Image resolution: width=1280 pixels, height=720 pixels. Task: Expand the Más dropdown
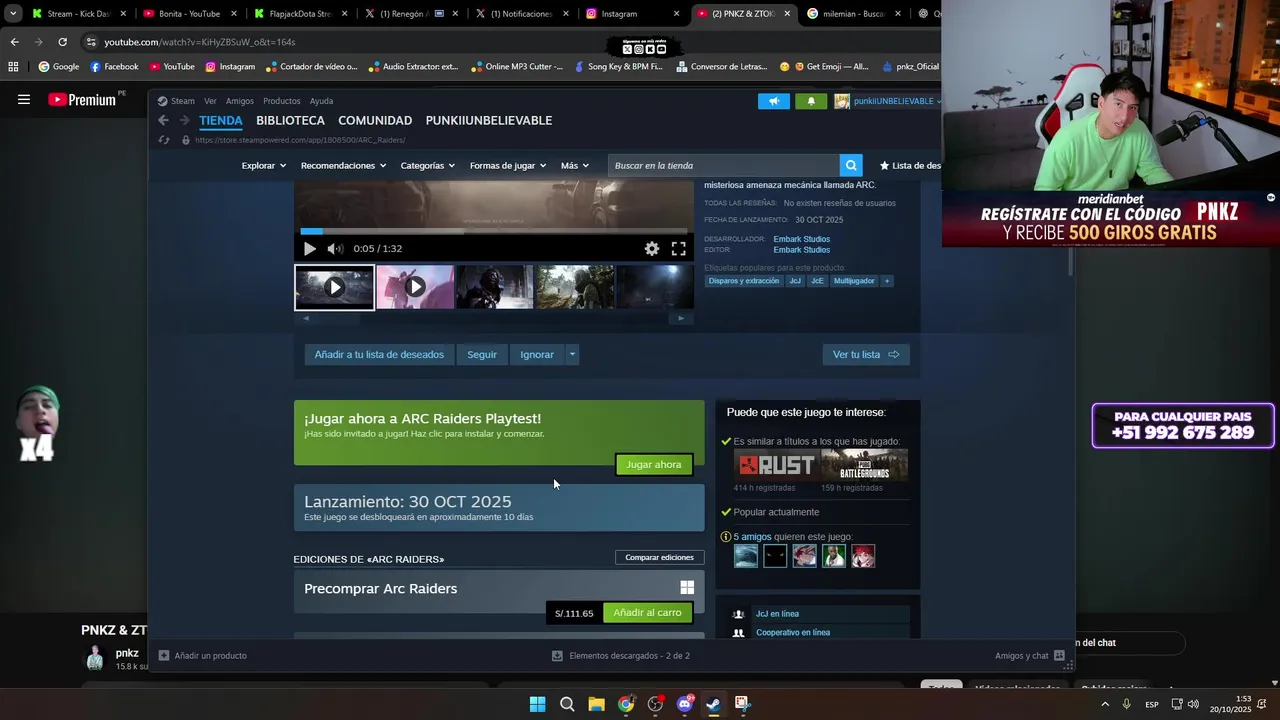[x=575, y=166]
